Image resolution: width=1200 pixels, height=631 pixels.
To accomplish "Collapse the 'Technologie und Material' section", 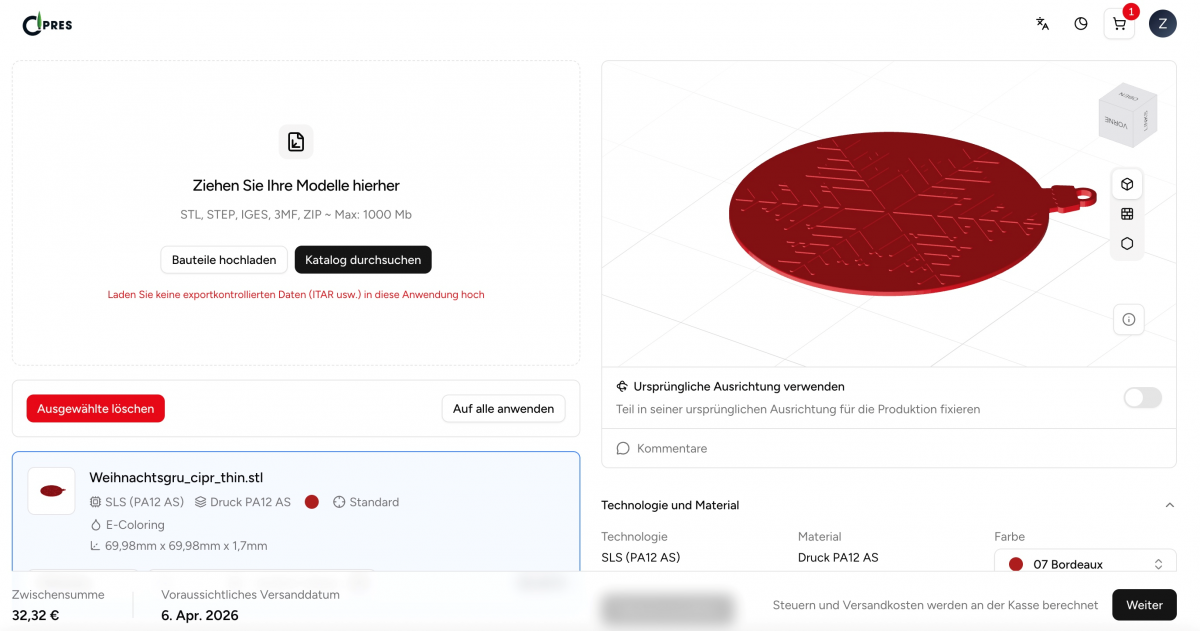I will (1169, 505).
